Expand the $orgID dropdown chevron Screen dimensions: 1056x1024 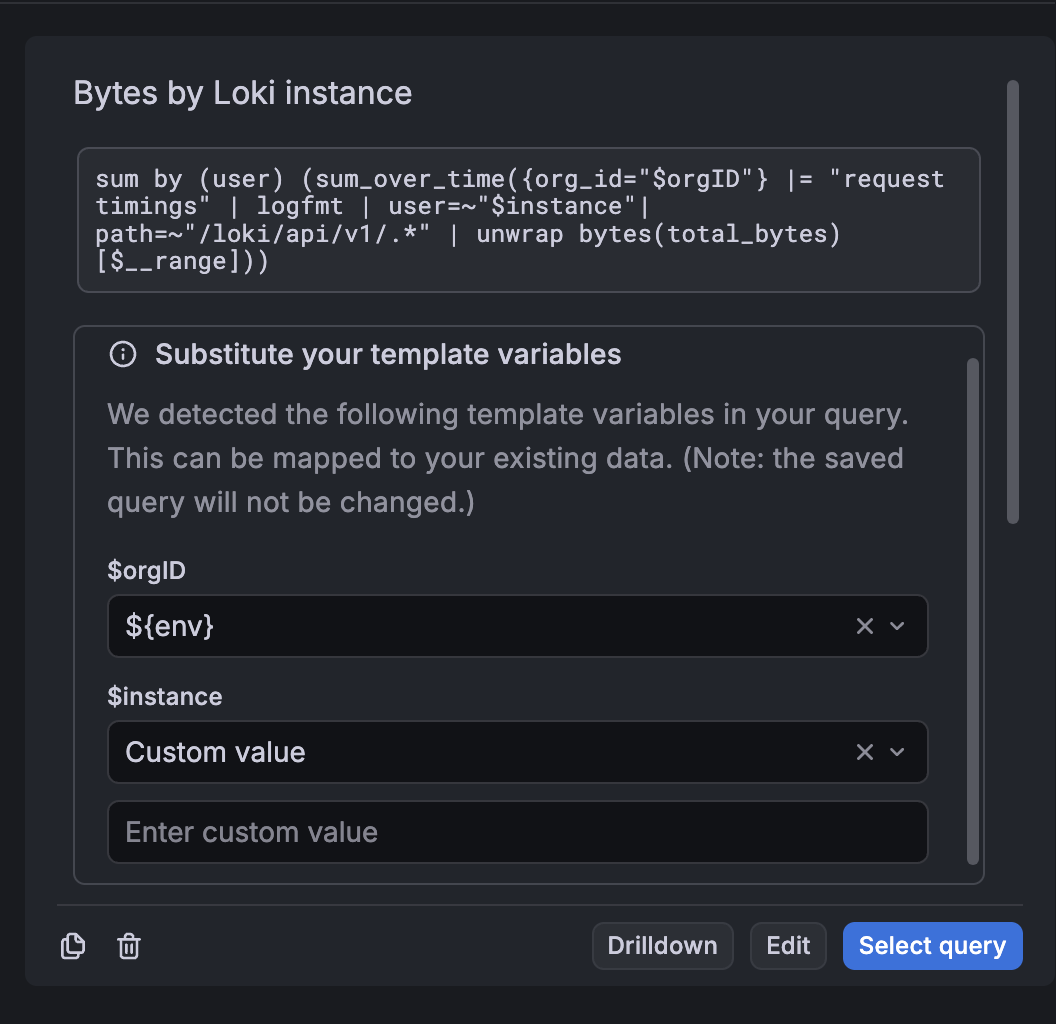(897, 626)
